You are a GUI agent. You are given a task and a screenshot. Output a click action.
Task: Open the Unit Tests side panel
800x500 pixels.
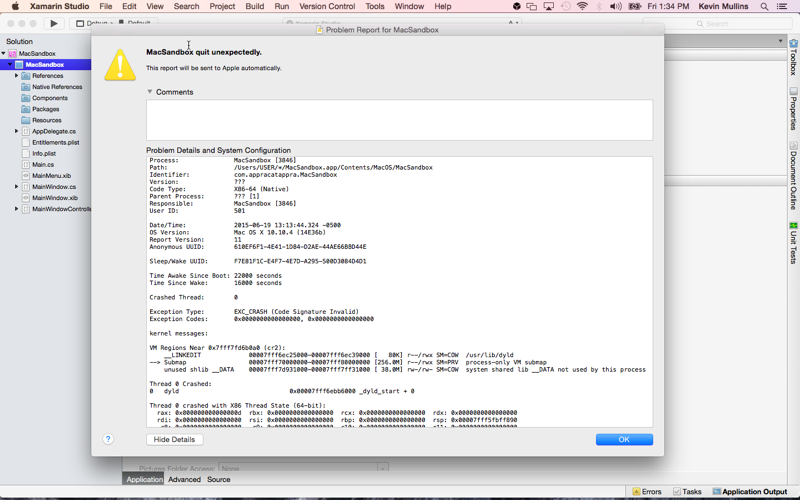793,243
